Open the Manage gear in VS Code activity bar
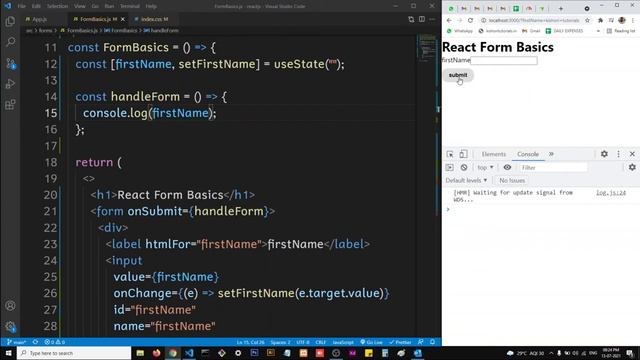 click(x=10, y=326)
